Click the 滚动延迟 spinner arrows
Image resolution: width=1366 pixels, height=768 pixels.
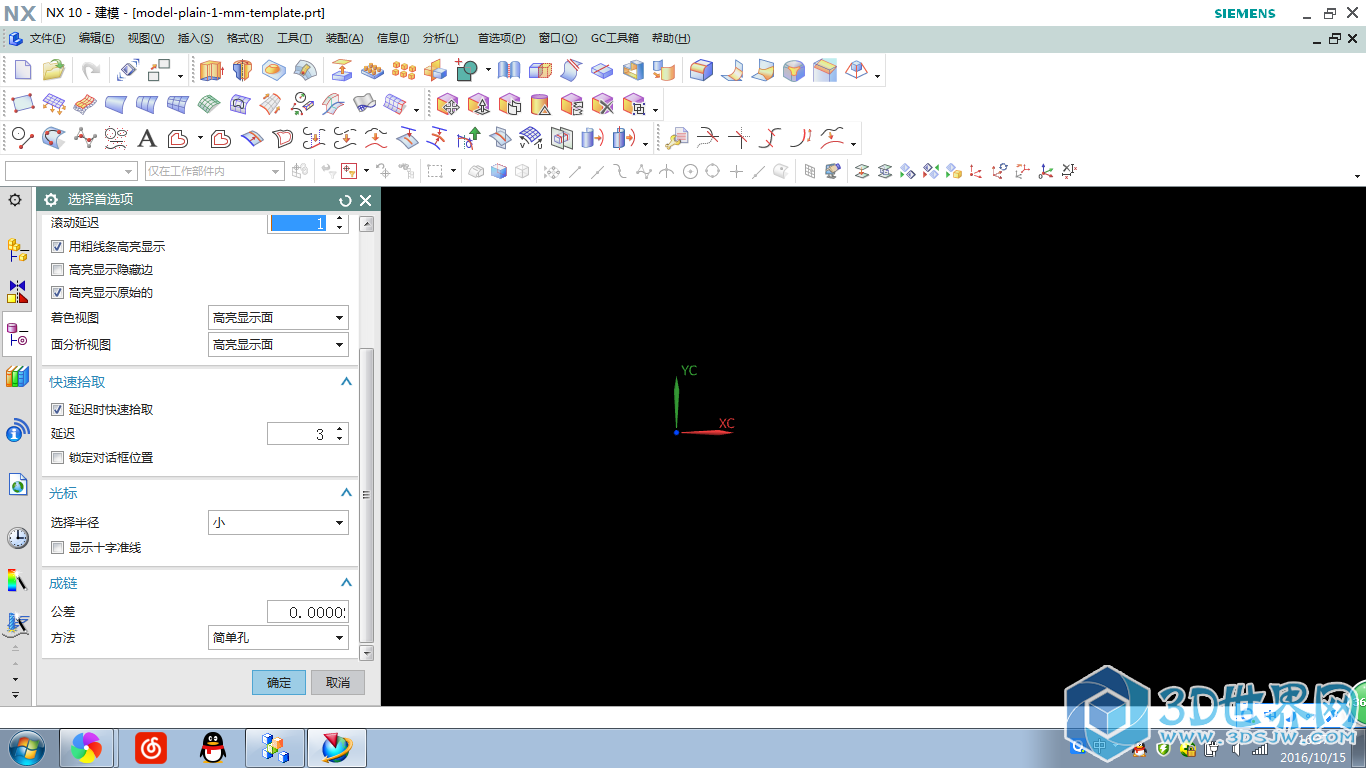click(x=340, y=223)
